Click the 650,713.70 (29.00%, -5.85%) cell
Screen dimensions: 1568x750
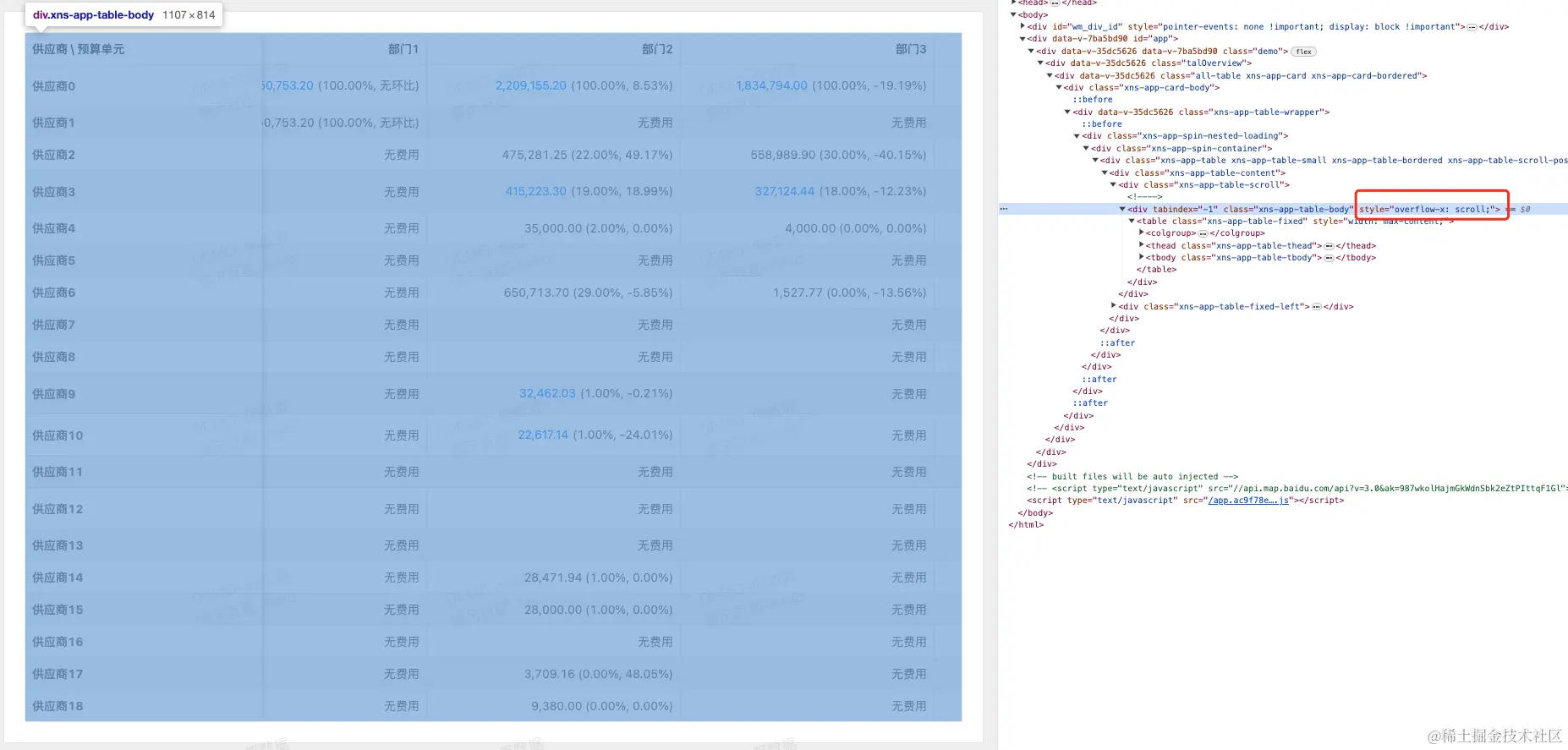coord(589,293)
